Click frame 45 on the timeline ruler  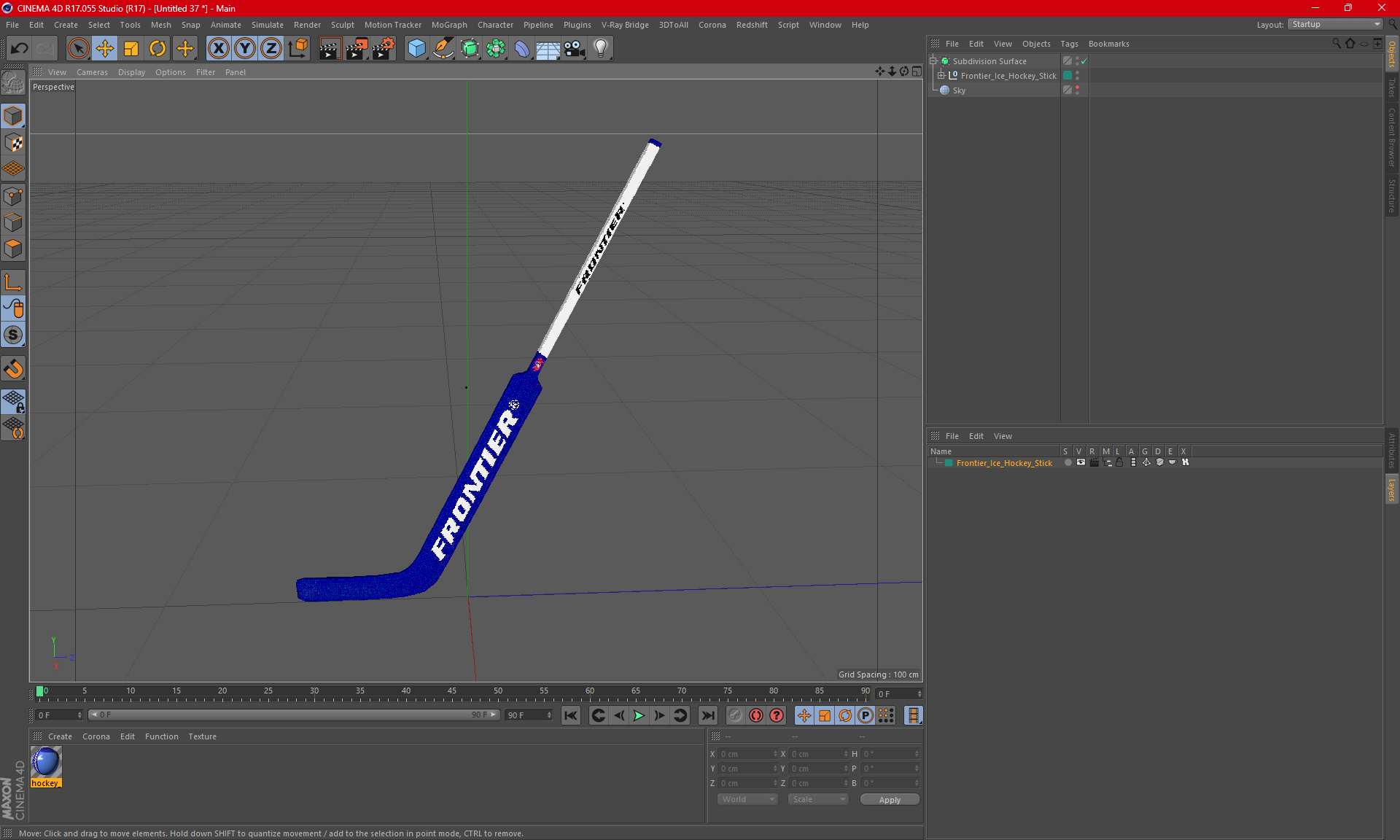click(x=452, y=693)
